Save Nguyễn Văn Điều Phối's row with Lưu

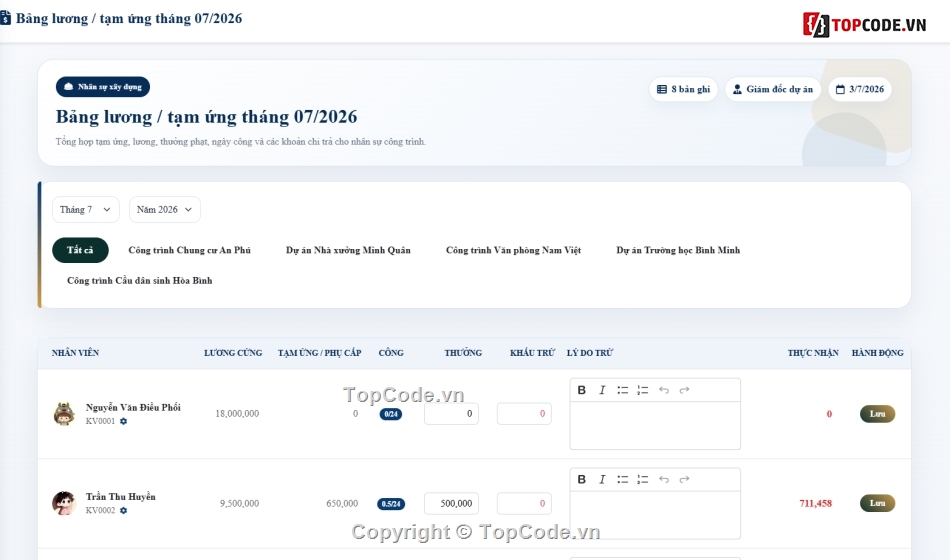point(877,414)
